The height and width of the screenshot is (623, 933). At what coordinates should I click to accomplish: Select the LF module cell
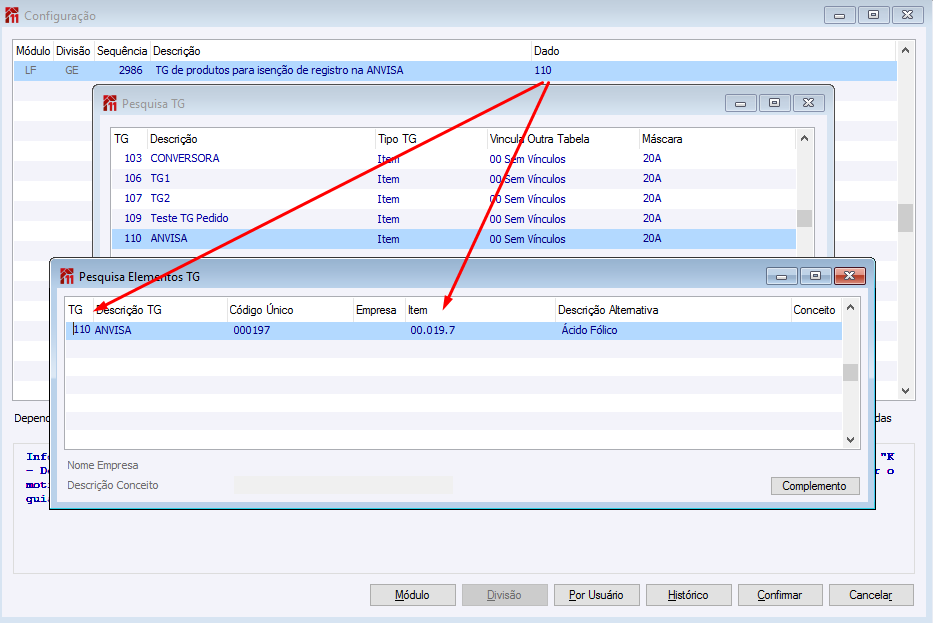pyautogui.click(x=30, y=70)
